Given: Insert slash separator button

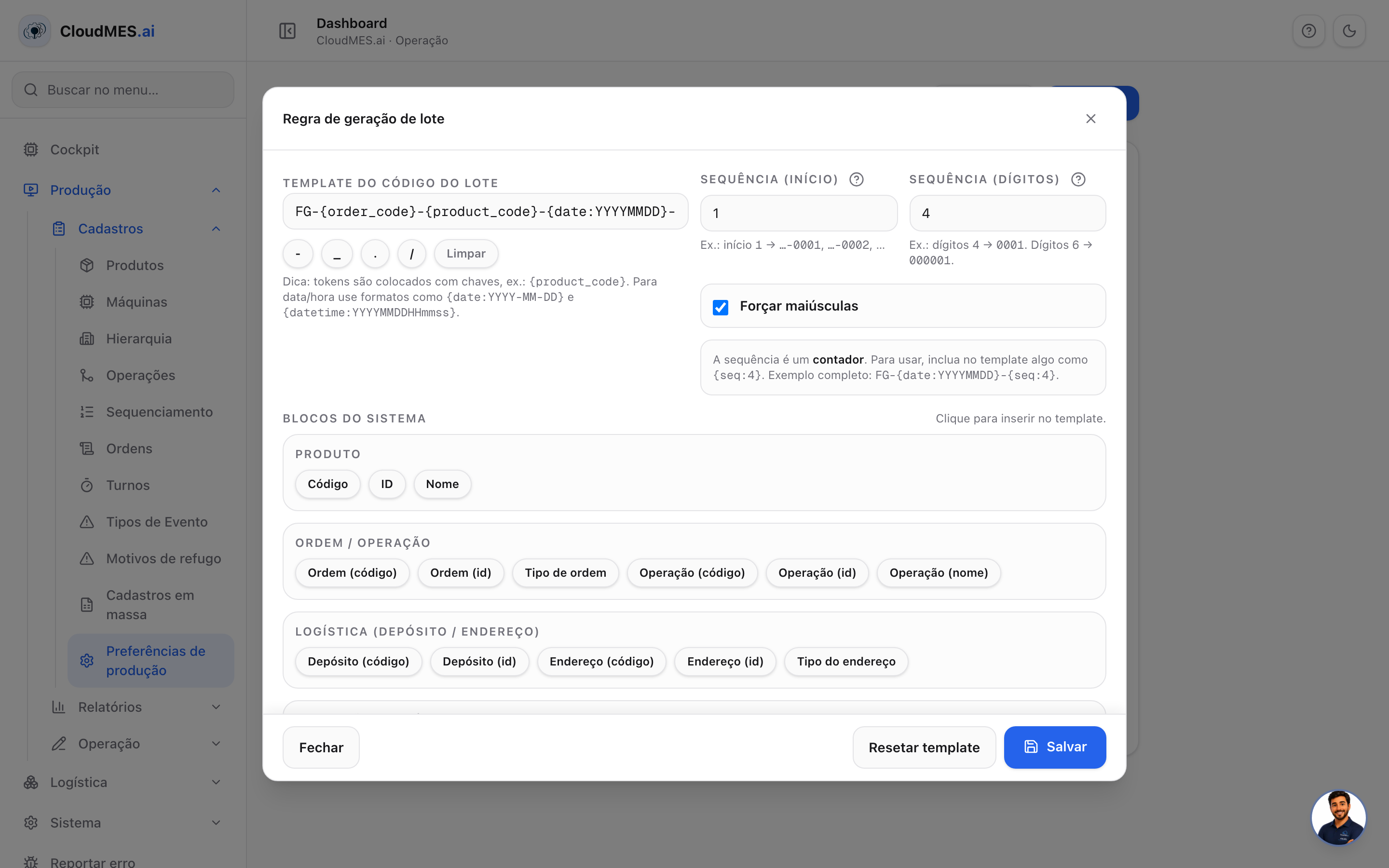Looking at the screenshot, I should click(x=411, y=254).
